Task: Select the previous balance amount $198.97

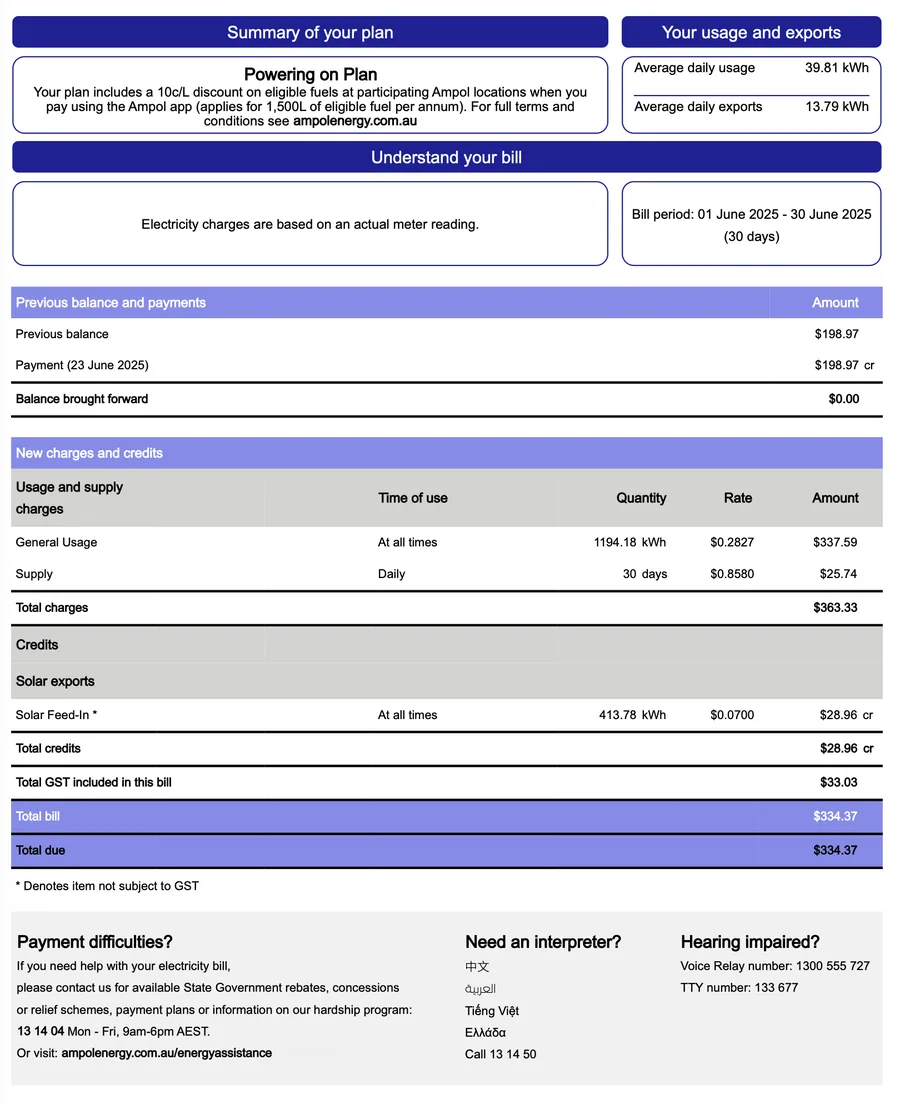Action: pos(837,334)
